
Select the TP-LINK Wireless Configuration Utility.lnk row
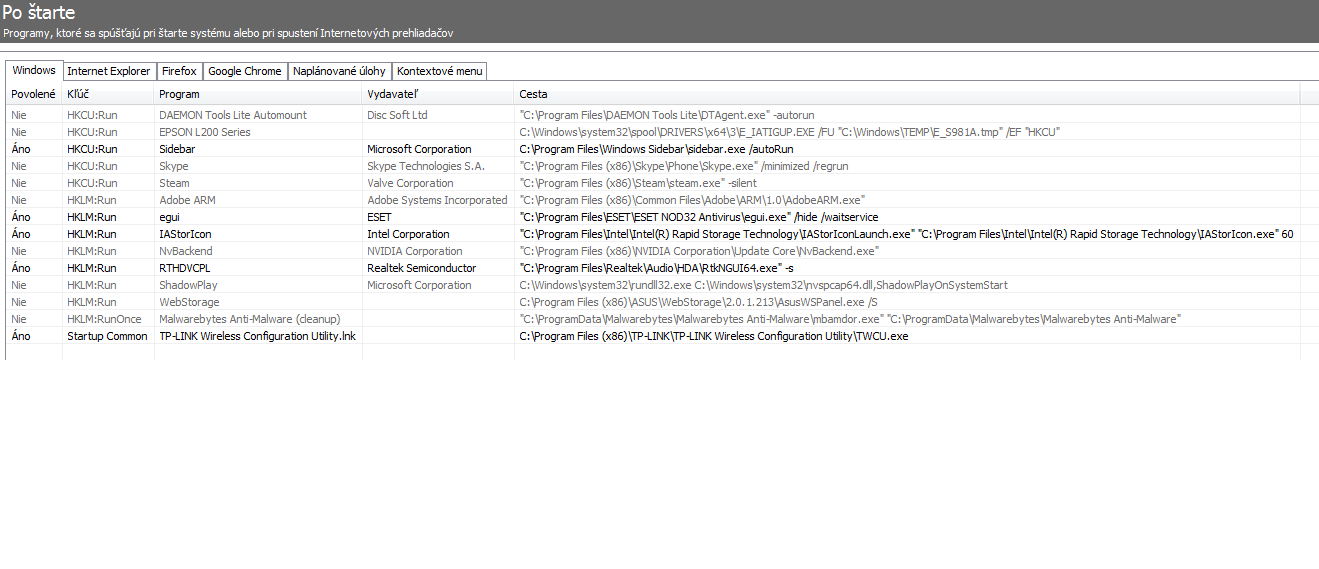(659, 336)
